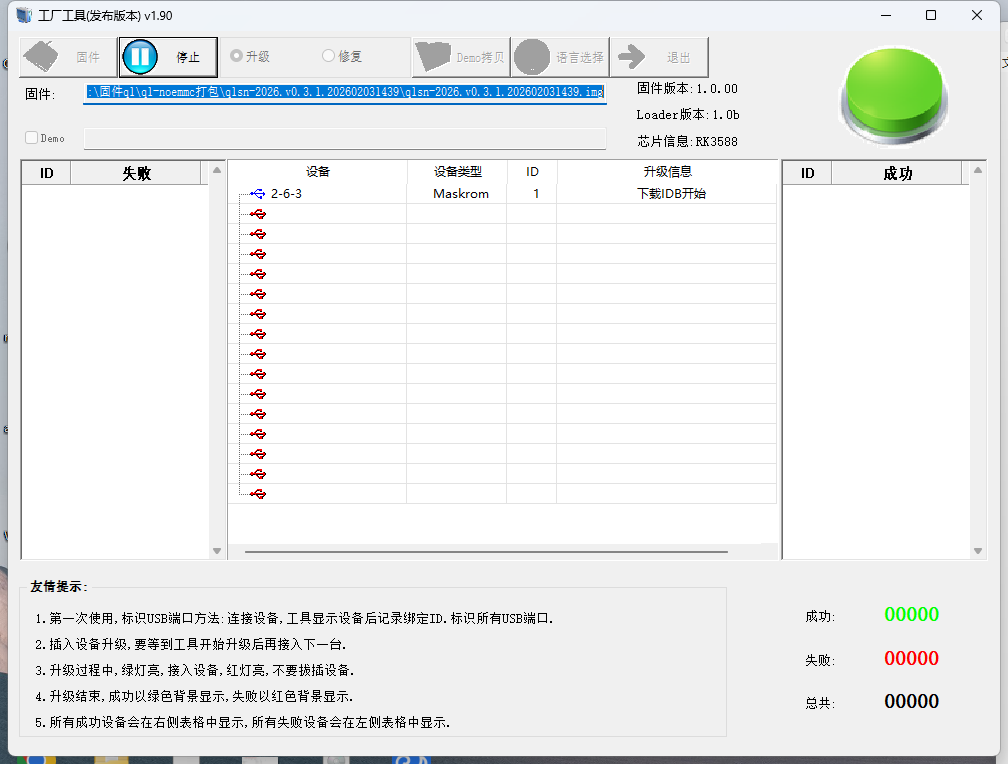Click the 失败 column header
1008x764 pixels.
136,173
